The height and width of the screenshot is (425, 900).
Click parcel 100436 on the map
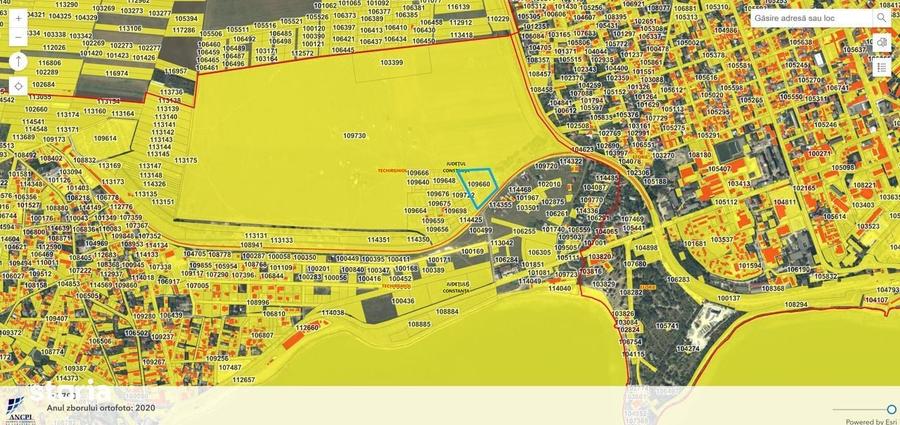coord(403,300)
